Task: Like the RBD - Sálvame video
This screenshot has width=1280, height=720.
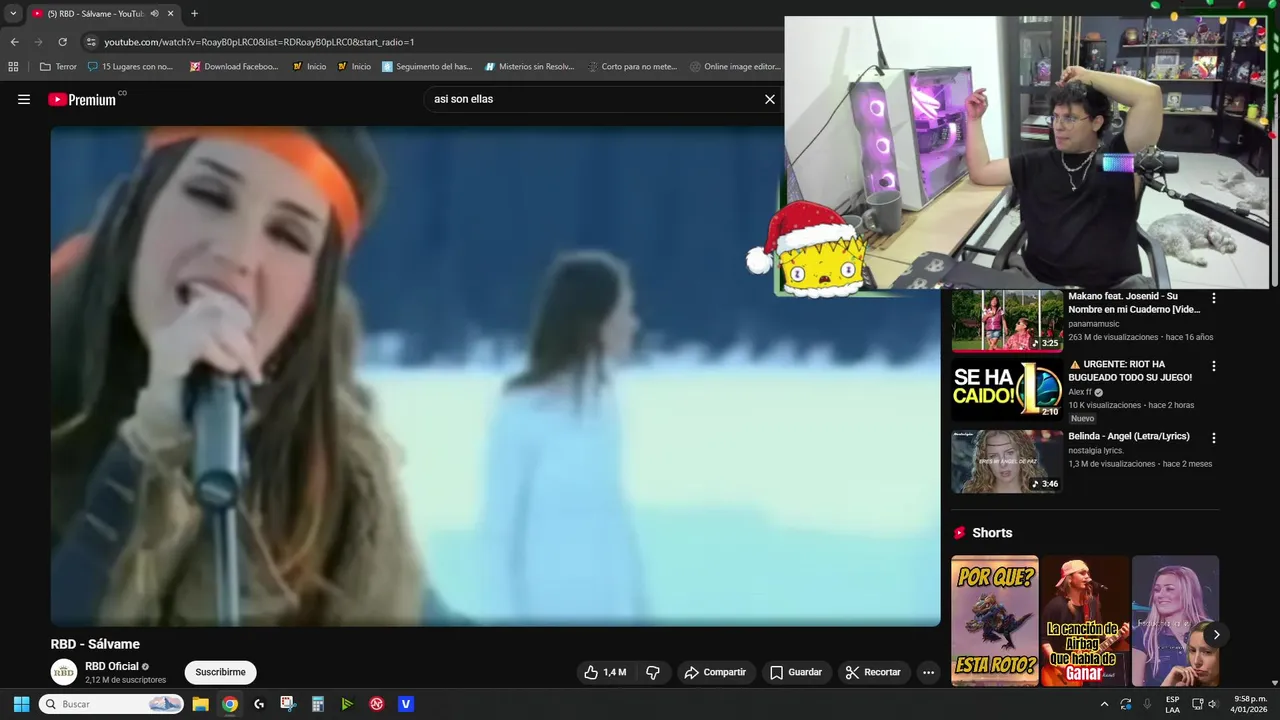Action: pyautogui.click(x=605, y=672)
